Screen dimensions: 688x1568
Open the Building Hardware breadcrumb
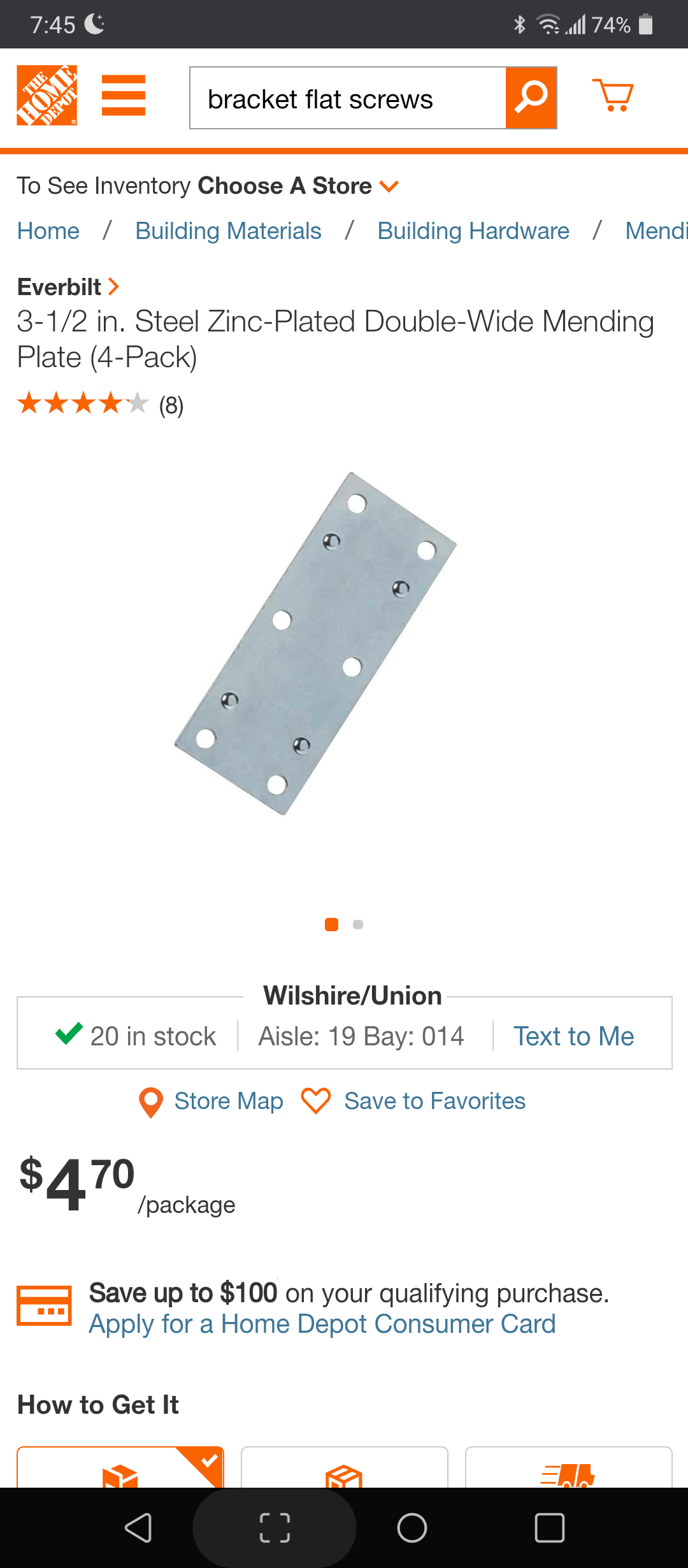(473, 231)
